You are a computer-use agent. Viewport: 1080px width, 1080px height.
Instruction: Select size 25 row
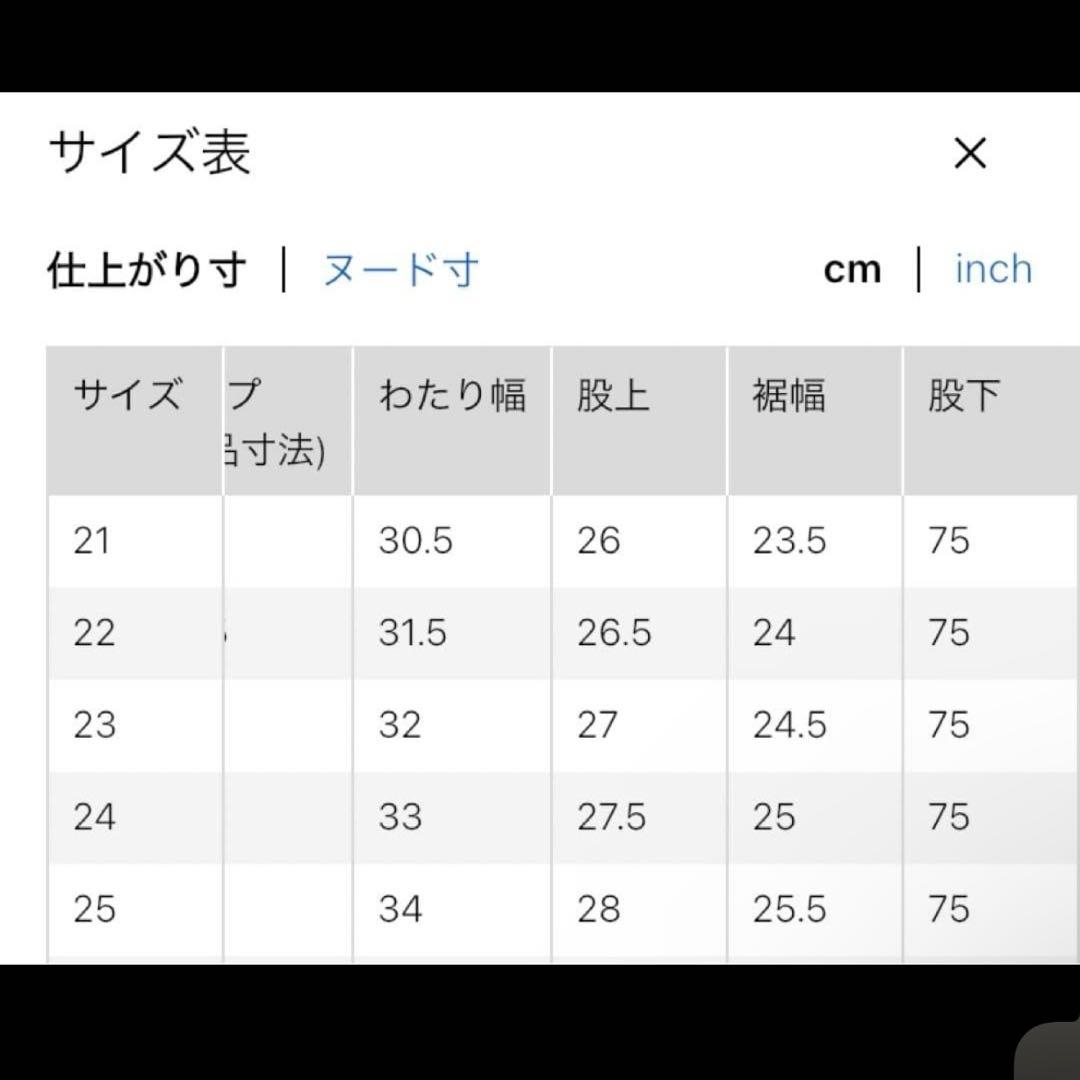pos(562,910)
